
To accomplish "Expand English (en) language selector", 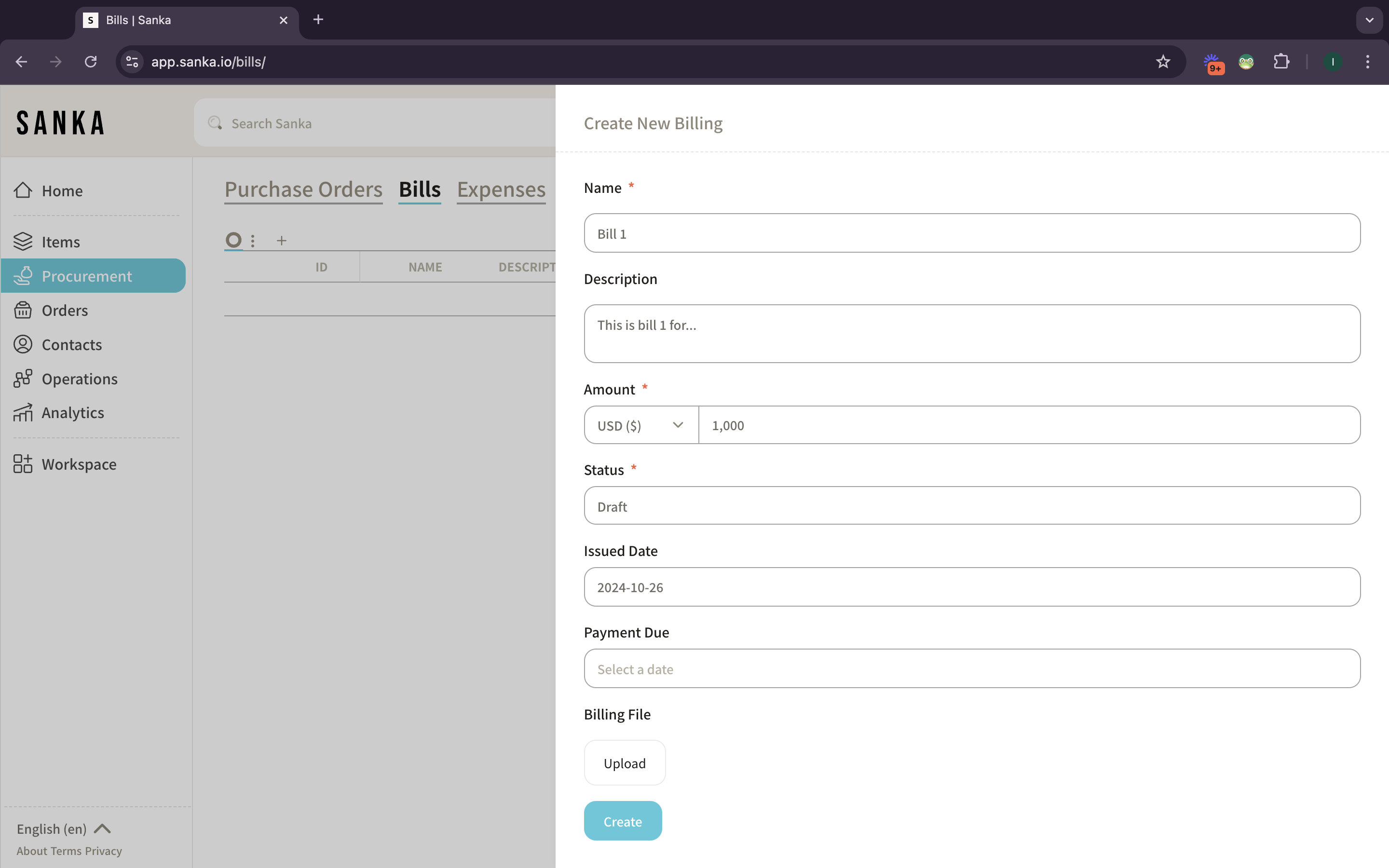I will coord(63,828).
